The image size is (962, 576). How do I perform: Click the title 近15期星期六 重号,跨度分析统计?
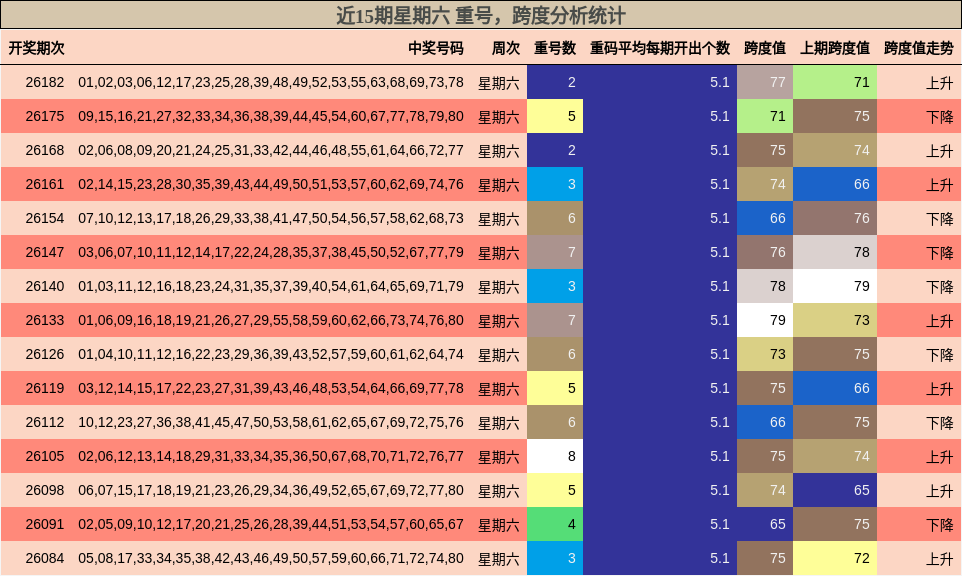click(481, 15)
